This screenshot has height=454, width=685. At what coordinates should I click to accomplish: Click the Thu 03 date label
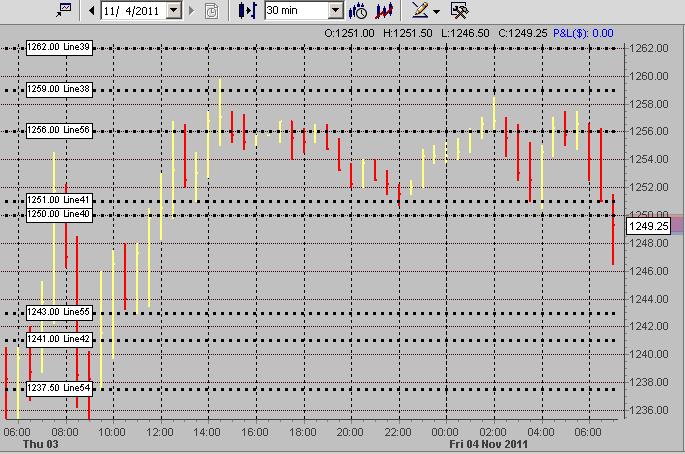[40, 444]
